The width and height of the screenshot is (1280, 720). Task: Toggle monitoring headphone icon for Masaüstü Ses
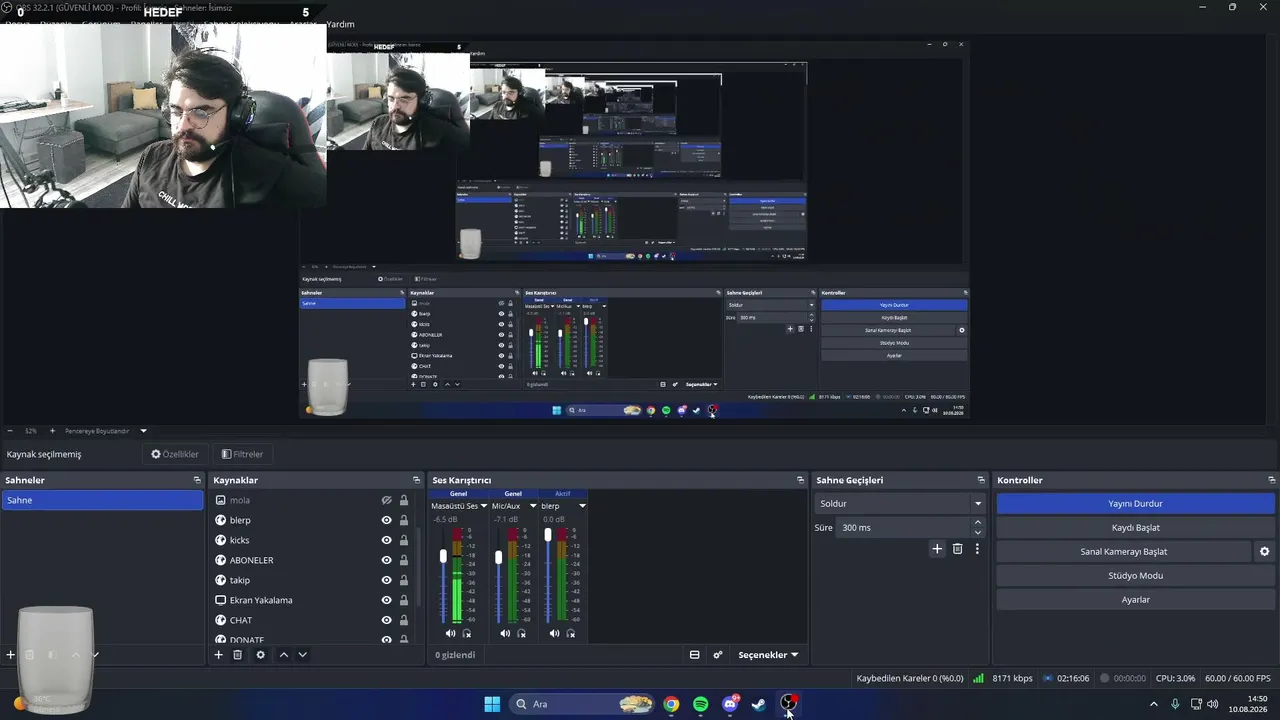click(467, 633)
